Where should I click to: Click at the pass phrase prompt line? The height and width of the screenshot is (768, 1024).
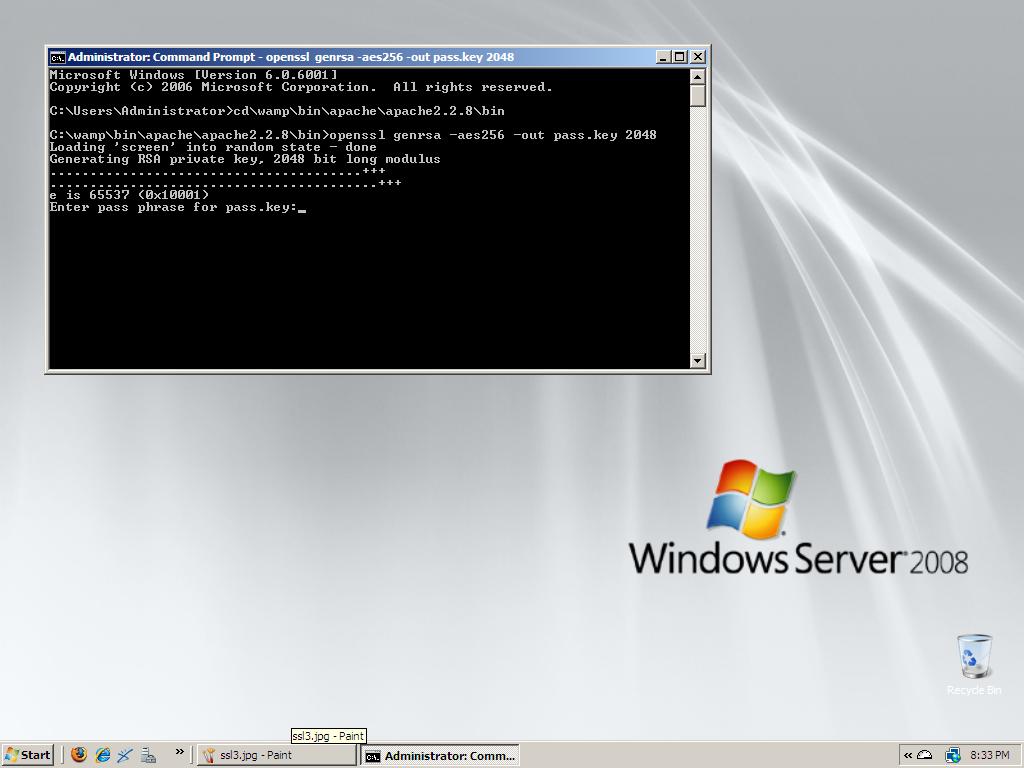[x=174, y=207]
